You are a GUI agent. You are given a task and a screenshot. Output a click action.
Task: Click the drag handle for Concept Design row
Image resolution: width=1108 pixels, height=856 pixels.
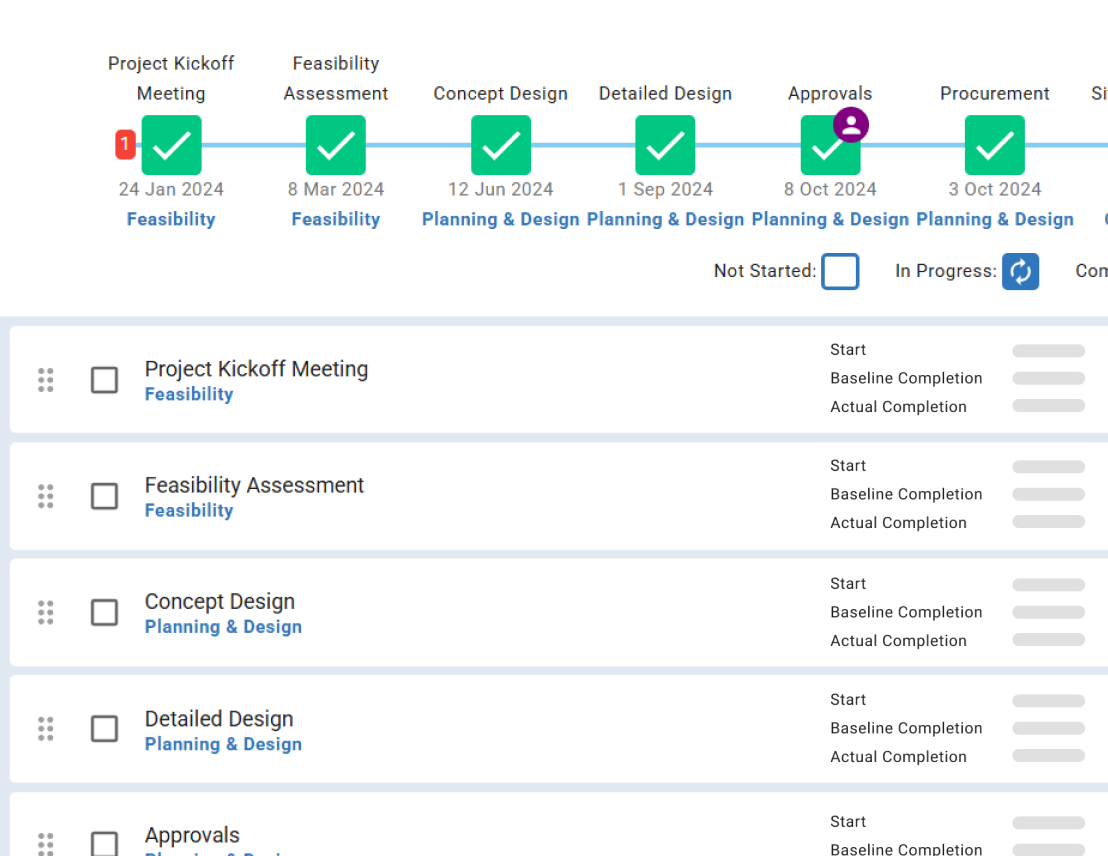click(45, 612)
